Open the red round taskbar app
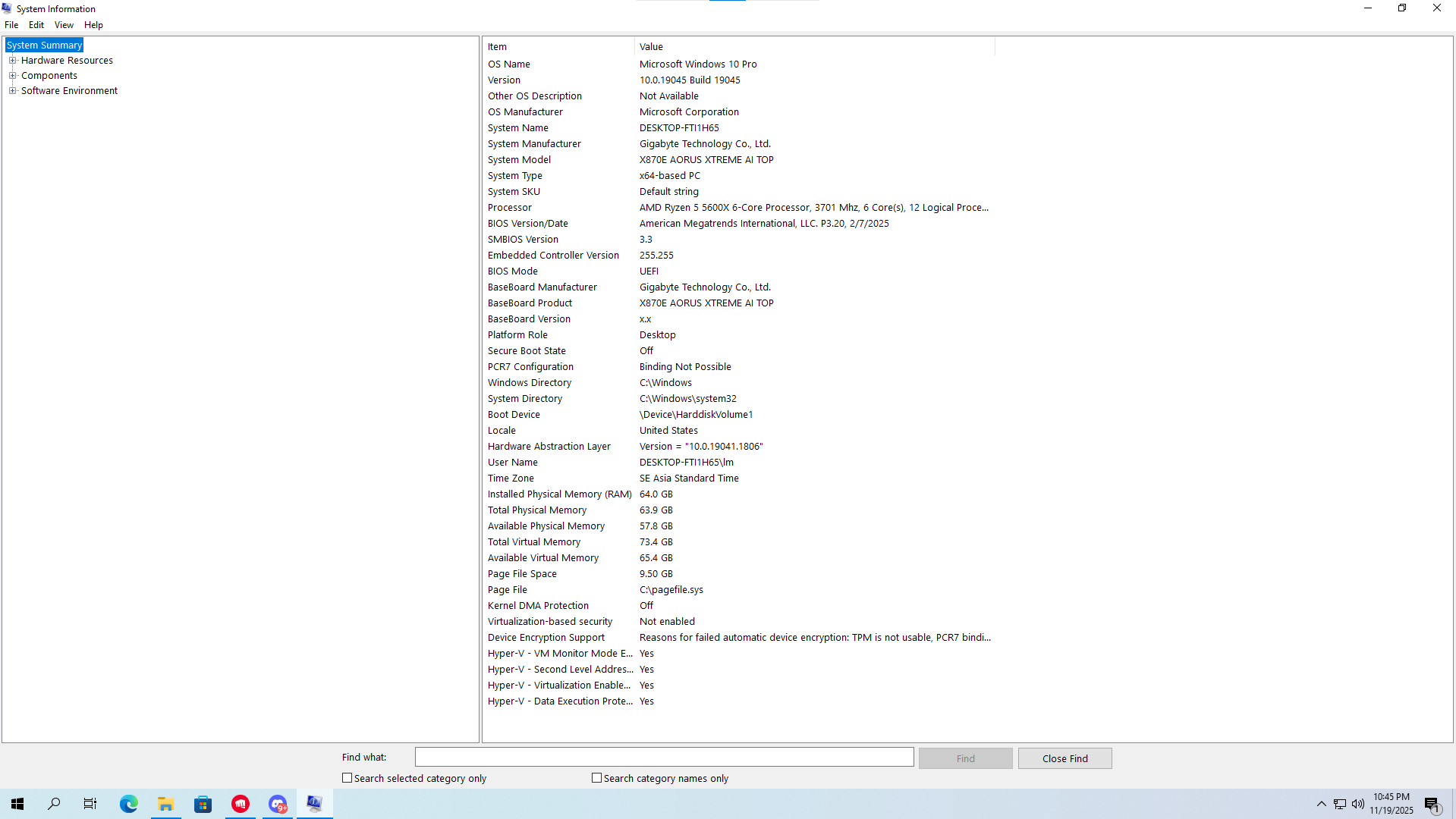Viewport: 1456px width, 819px height. [x=240, y=804]
